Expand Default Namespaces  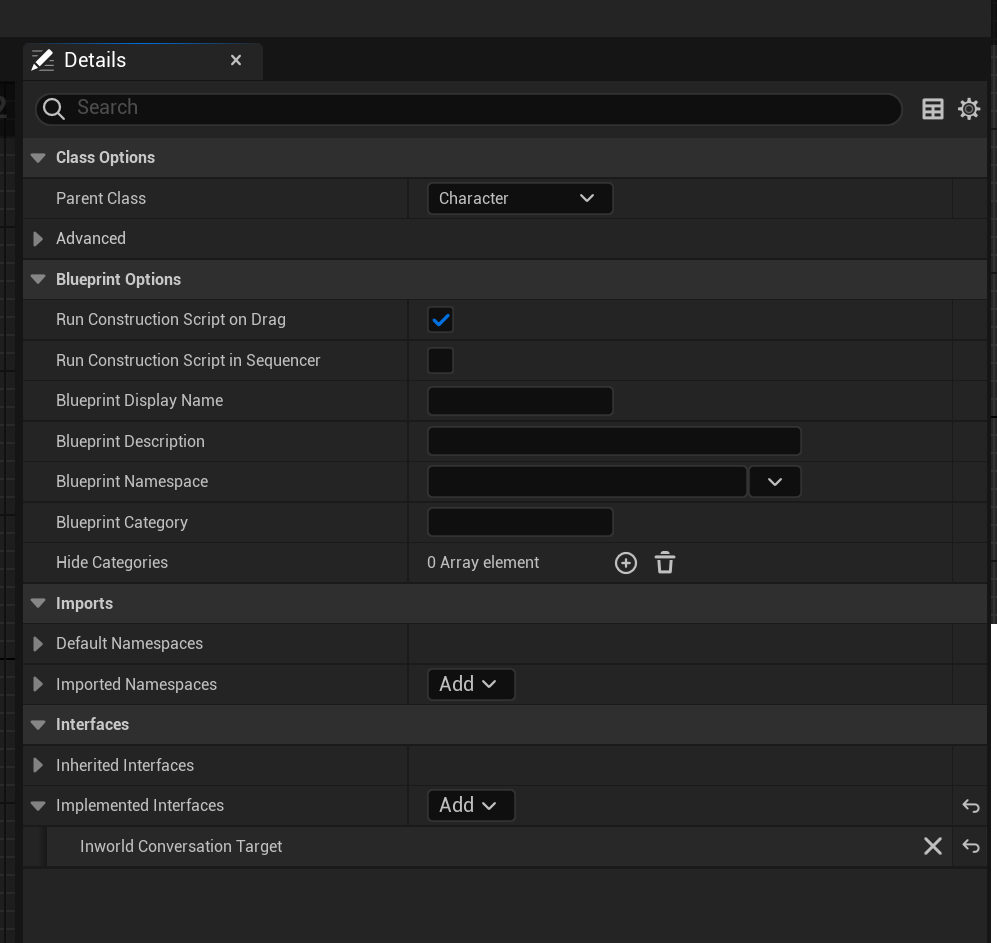[38, 644]
